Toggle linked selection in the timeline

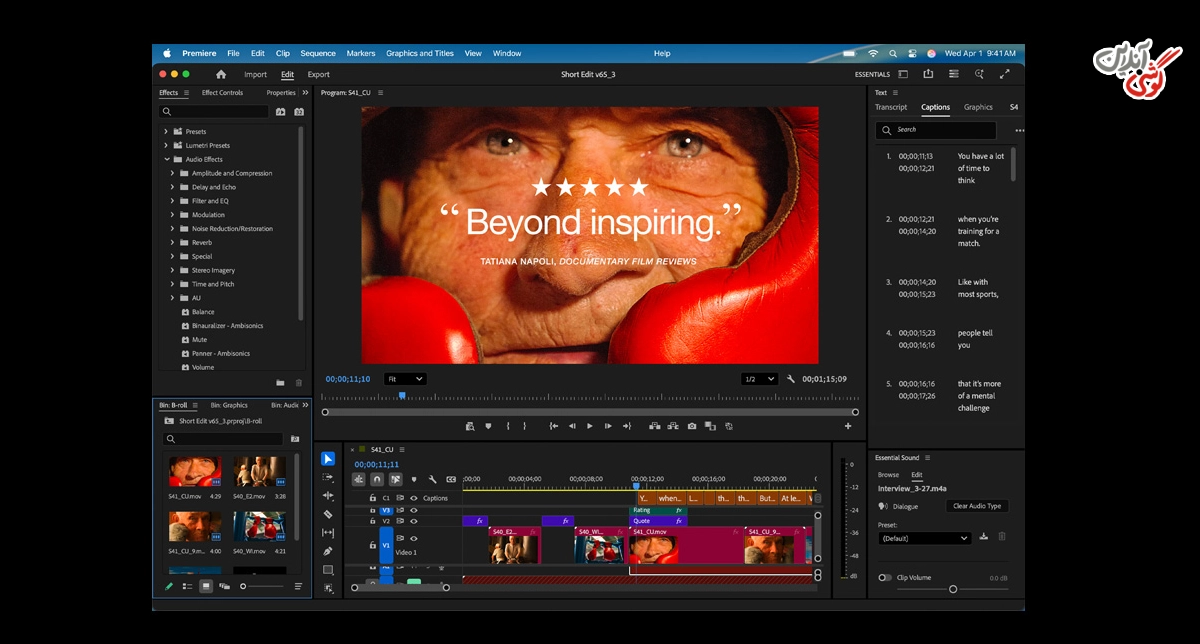[x=395, y=479]
